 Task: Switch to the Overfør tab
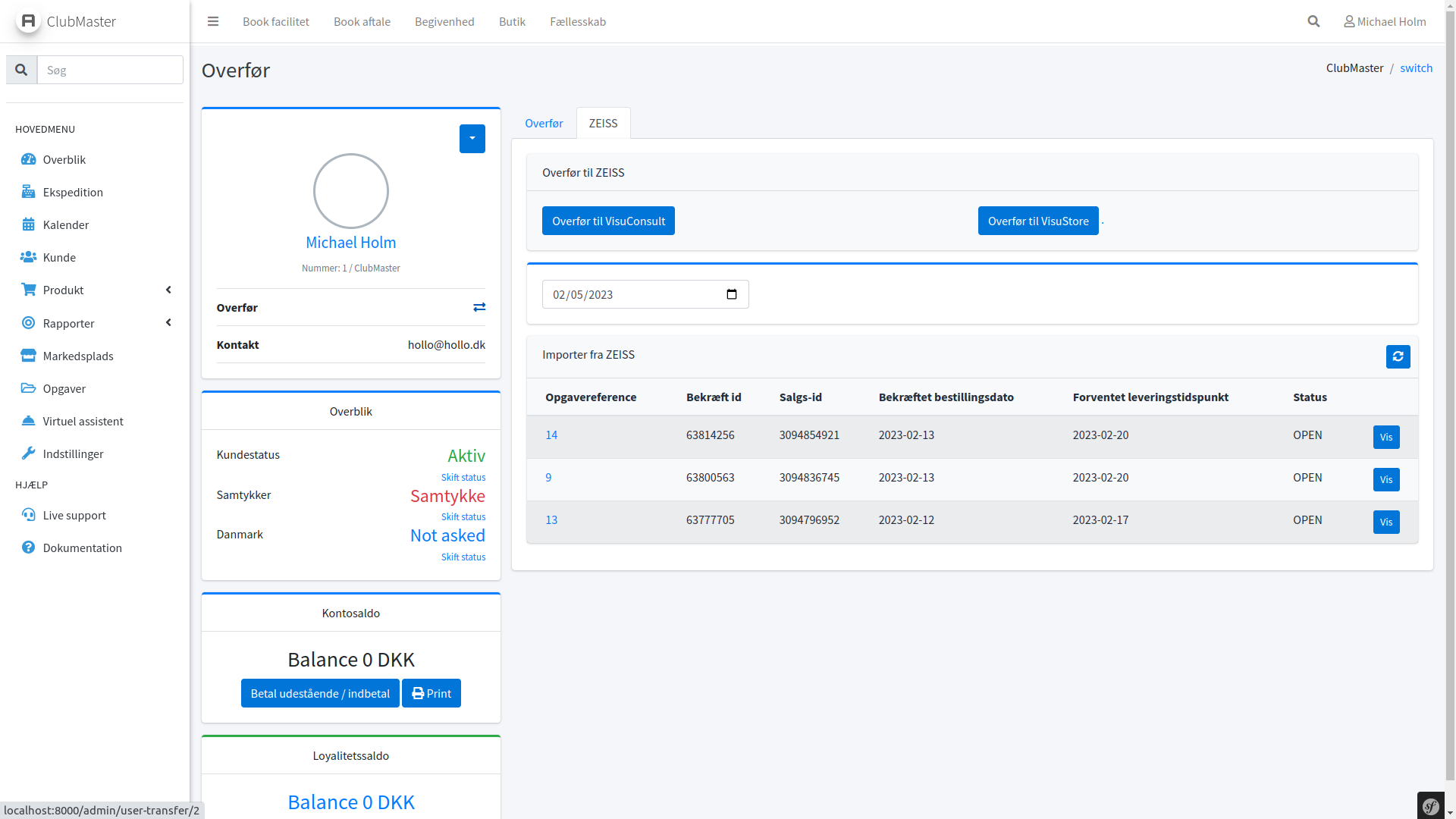(x=544, y=123)
